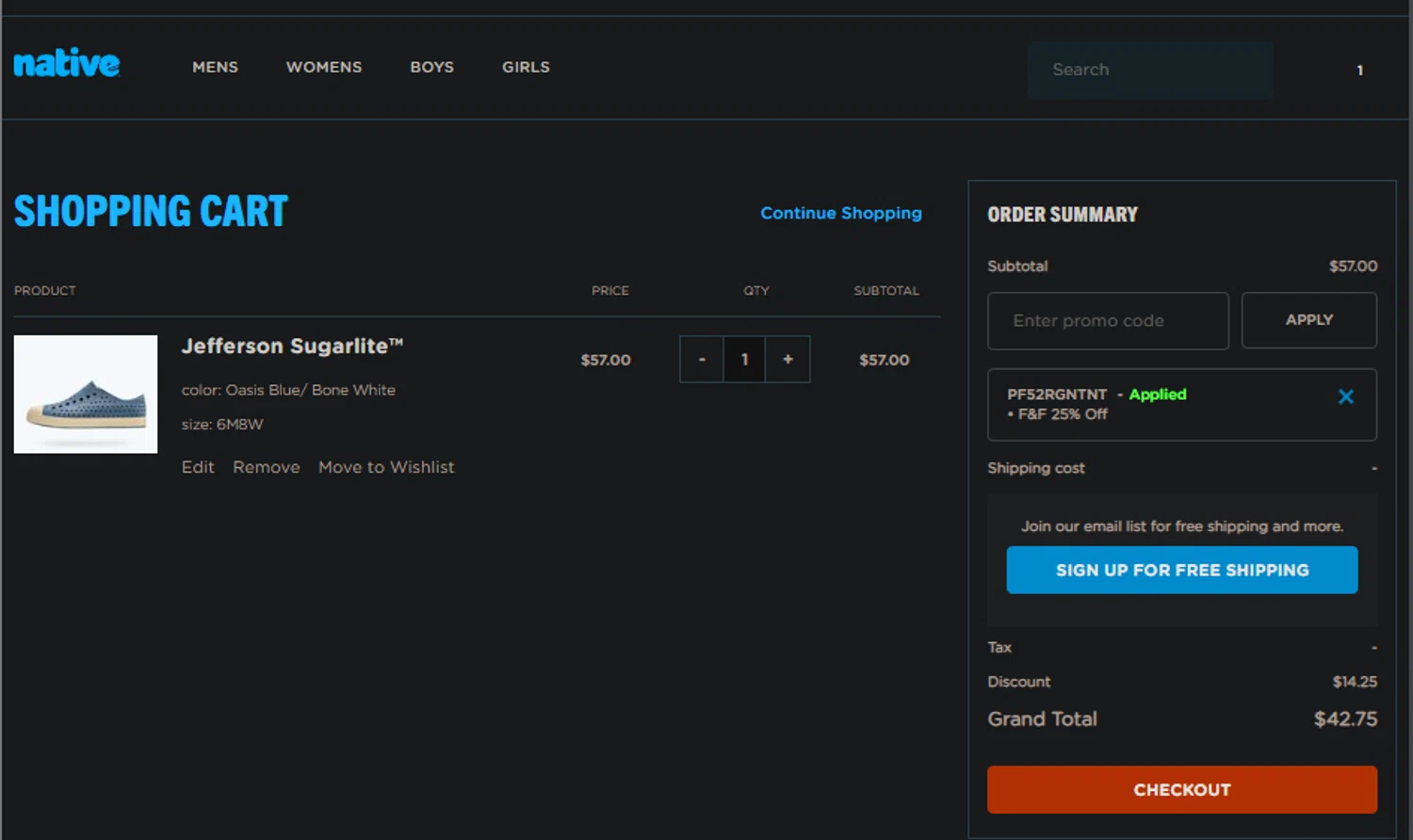The height and width of the screenshot is (840, 1413).
Task: Edit the Jefferson Sugarlite cart item
Action: pyautogui.click(x=198, y=467)
